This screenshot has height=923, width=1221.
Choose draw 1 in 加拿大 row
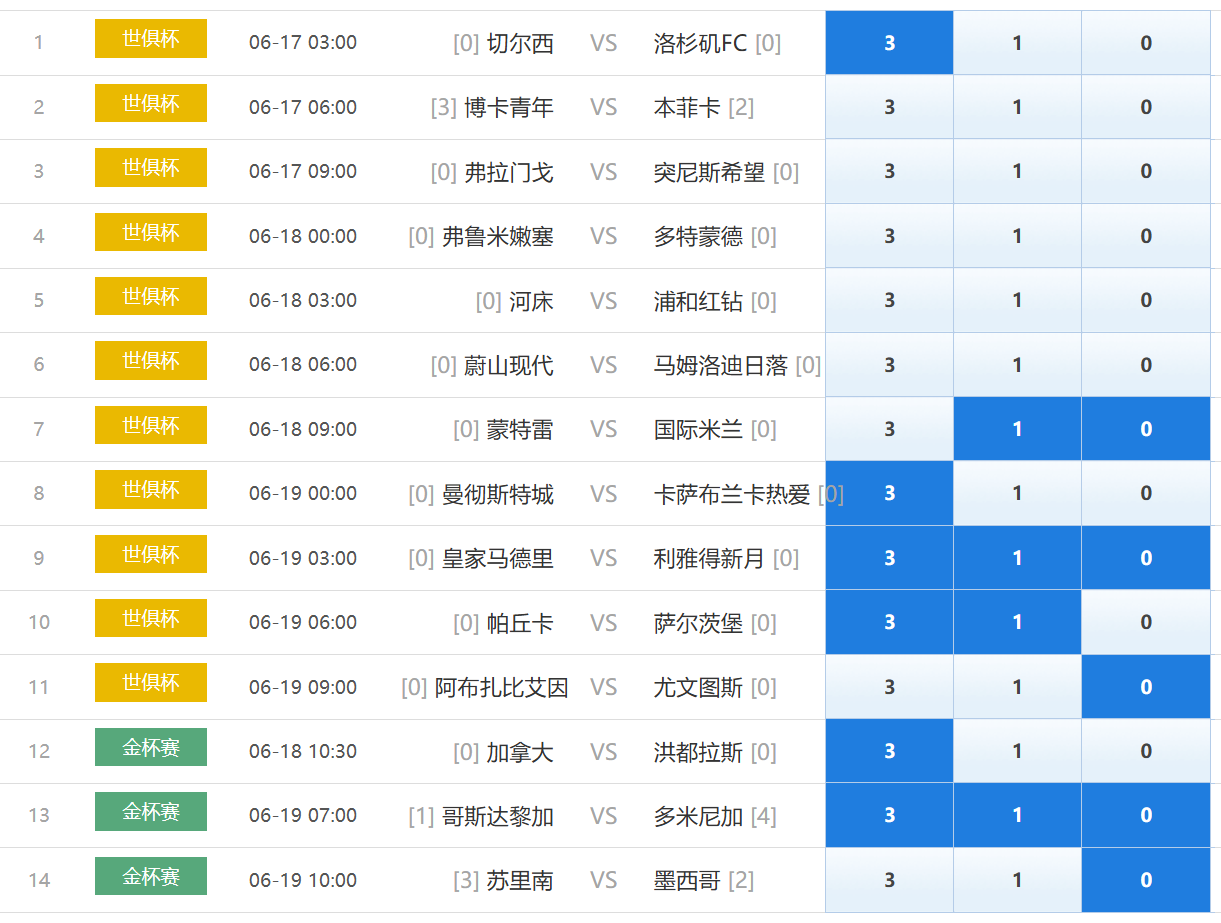(x=1017, y=751)
